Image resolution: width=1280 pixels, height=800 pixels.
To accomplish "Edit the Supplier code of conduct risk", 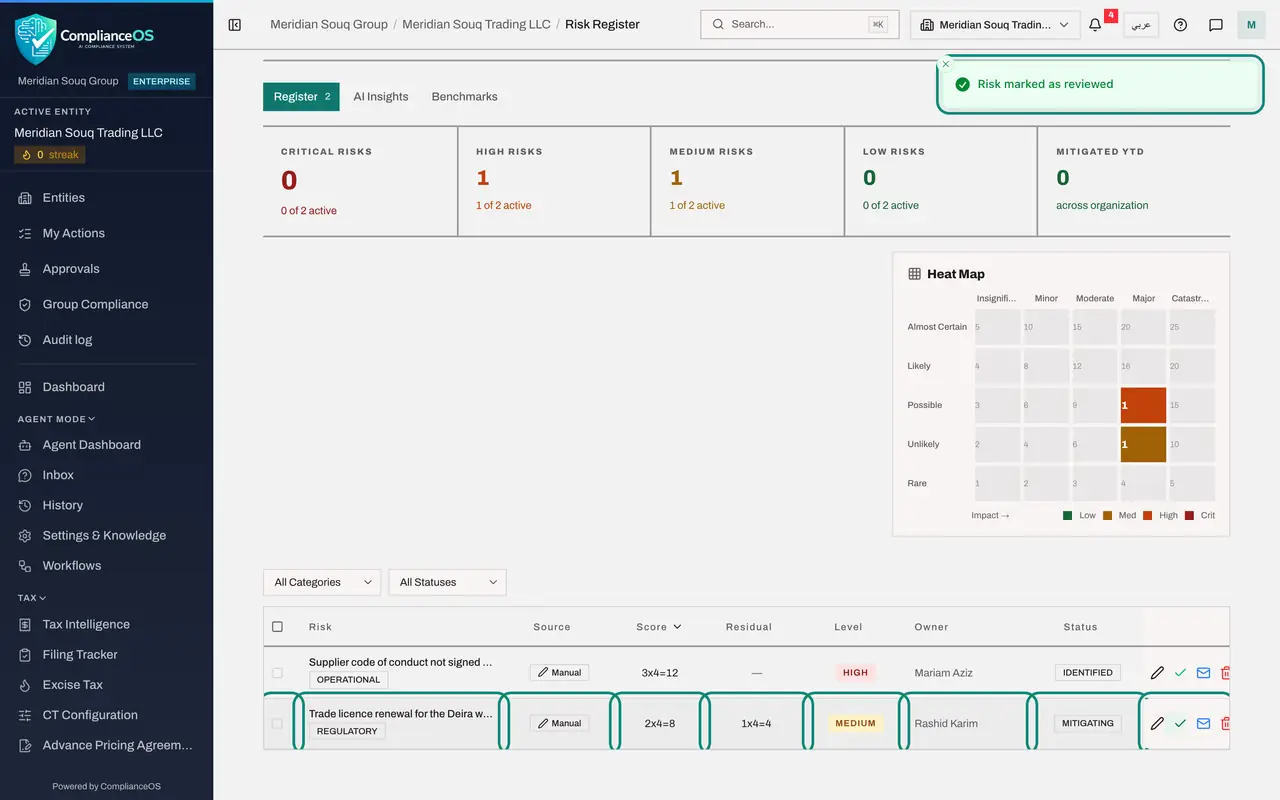I will pyautogui.click(x=1157, y=673).
